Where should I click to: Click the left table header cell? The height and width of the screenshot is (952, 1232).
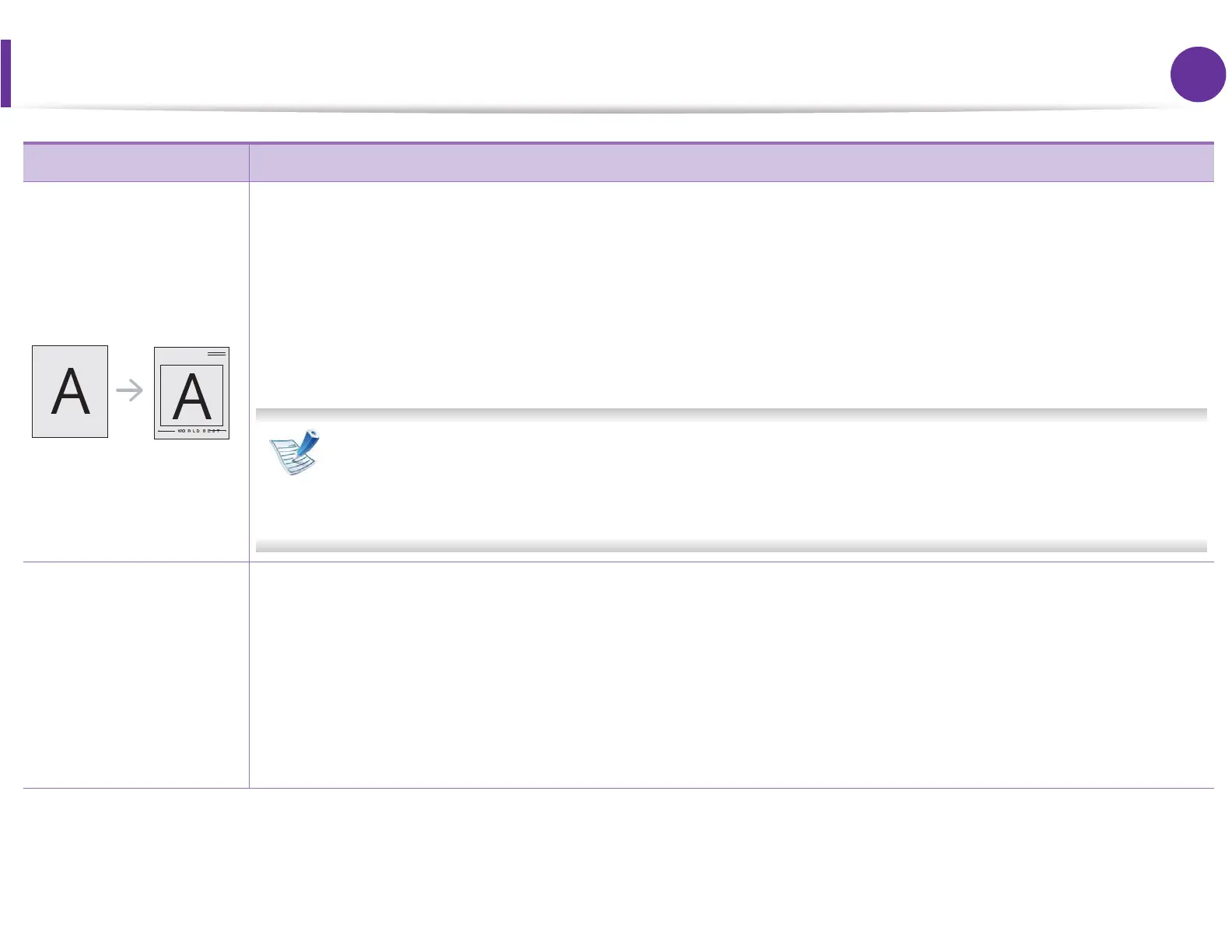136,163
